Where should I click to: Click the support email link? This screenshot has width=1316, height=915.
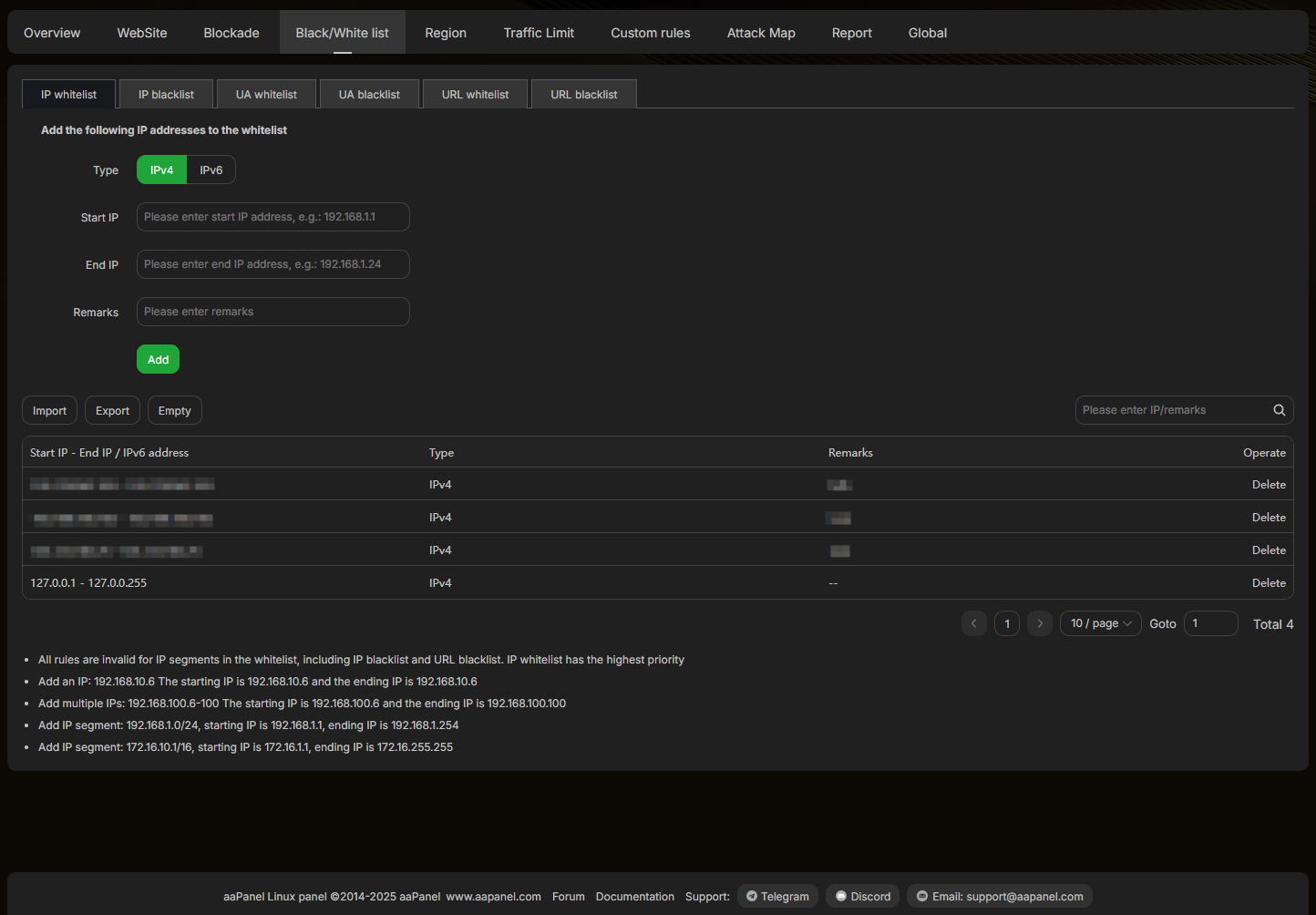click(x=1000, y=896)
